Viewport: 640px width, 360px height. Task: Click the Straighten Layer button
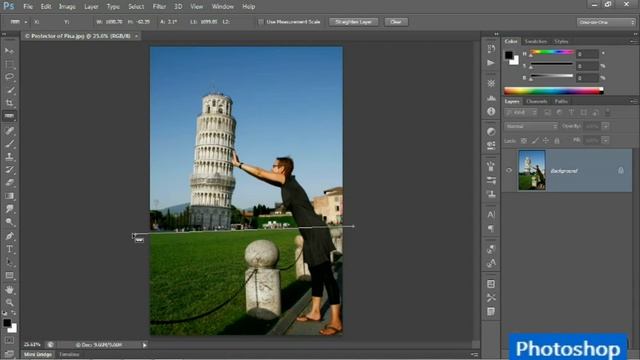[353, 22]
